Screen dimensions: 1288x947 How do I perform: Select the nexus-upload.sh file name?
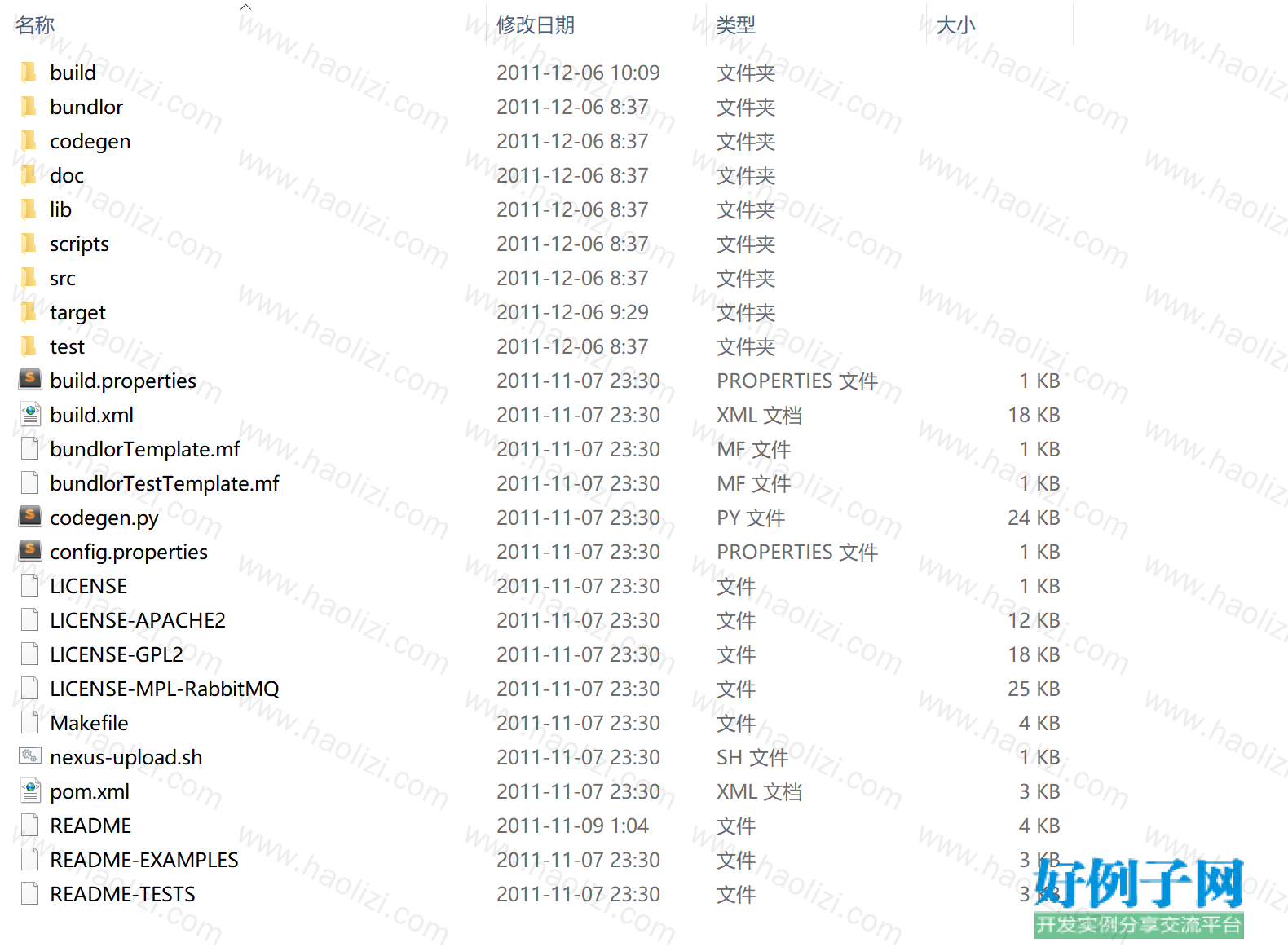(x=126, y=758)
